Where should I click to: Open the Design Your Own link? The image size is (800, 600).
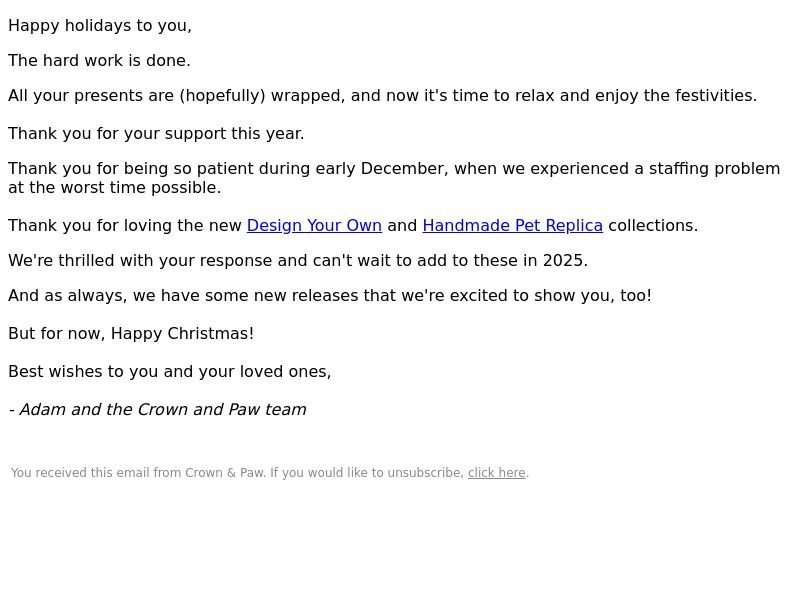pos(314,226)
